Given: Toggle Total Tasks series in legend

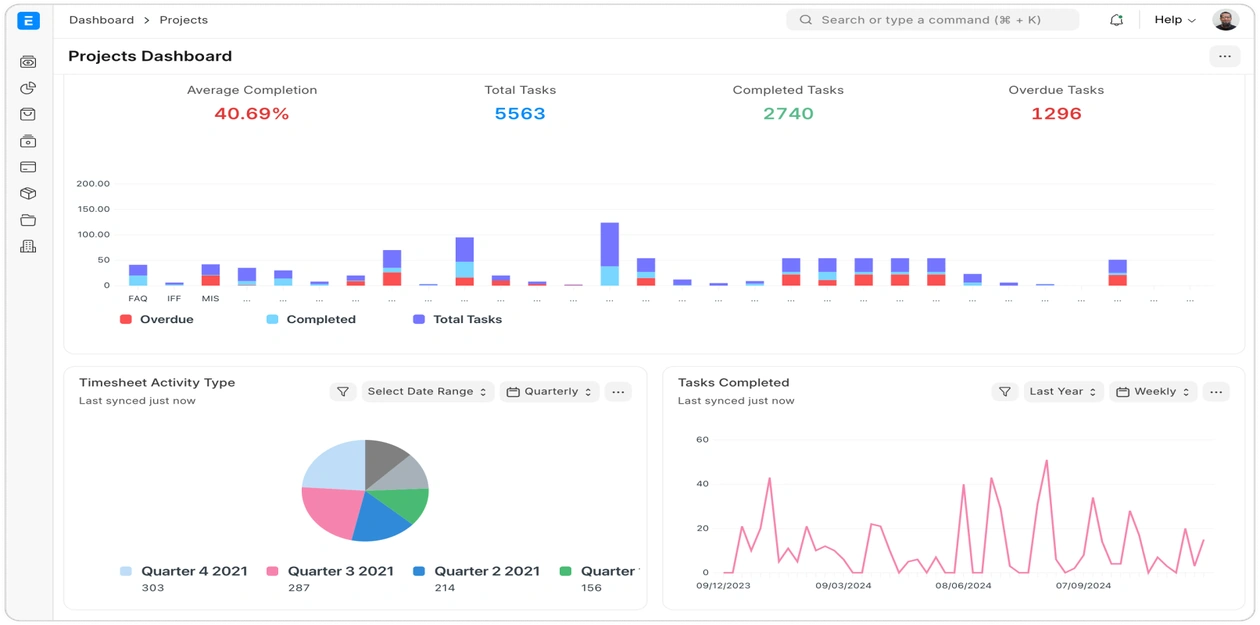Looking at the screenshot, I should click(457, 320).
